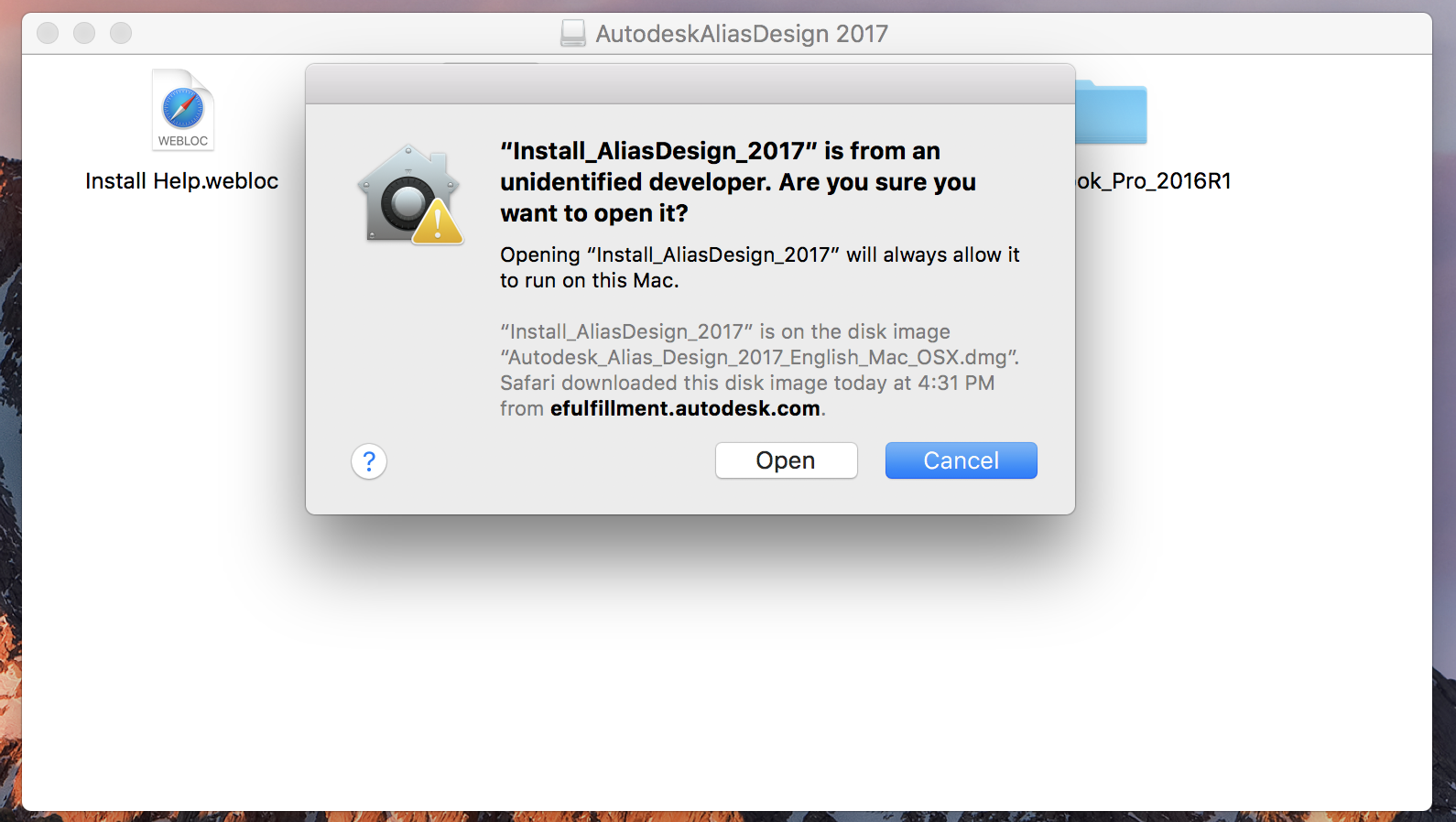This screenshot has height=822, width=1456.
Task: Minimize the AutodeskAliasDesign 2017 window
Action: click(x=84, y=34)
